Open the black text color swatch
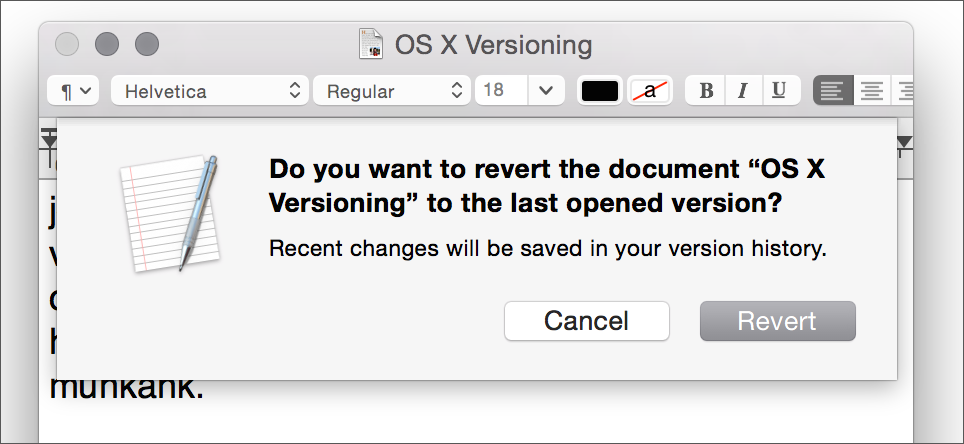964x444 pixels. [599, 91]
